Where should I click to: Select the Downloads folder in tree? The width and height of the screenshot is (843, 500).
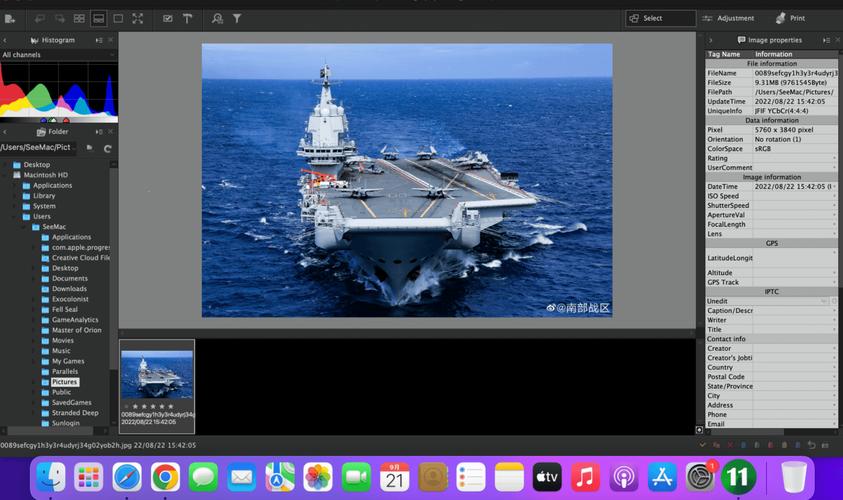pyautogui.click(x=69, y=289)
